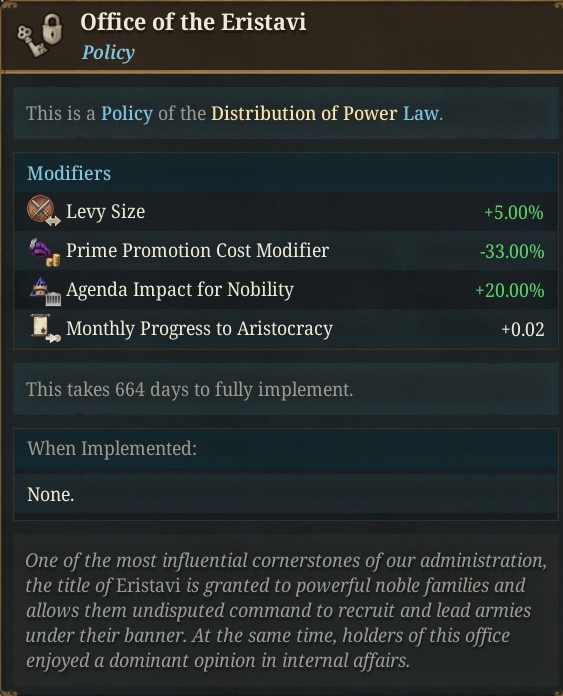Click the +20.00% agenda impact value
This screenshot has width=563, height=696.
(510, 291)
